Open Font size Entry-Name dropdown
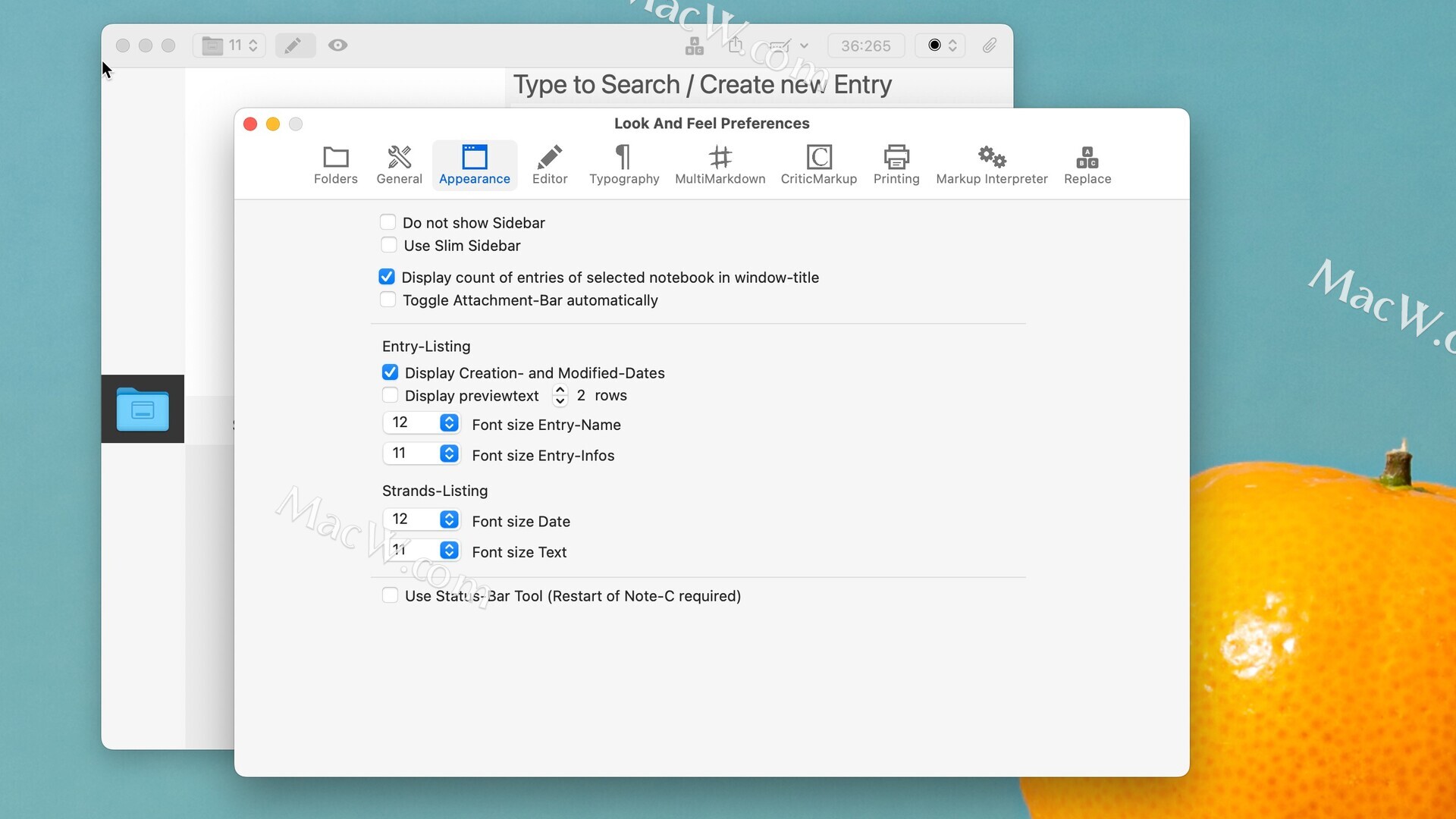The image size is (1456, 819). tap(421, 422)
